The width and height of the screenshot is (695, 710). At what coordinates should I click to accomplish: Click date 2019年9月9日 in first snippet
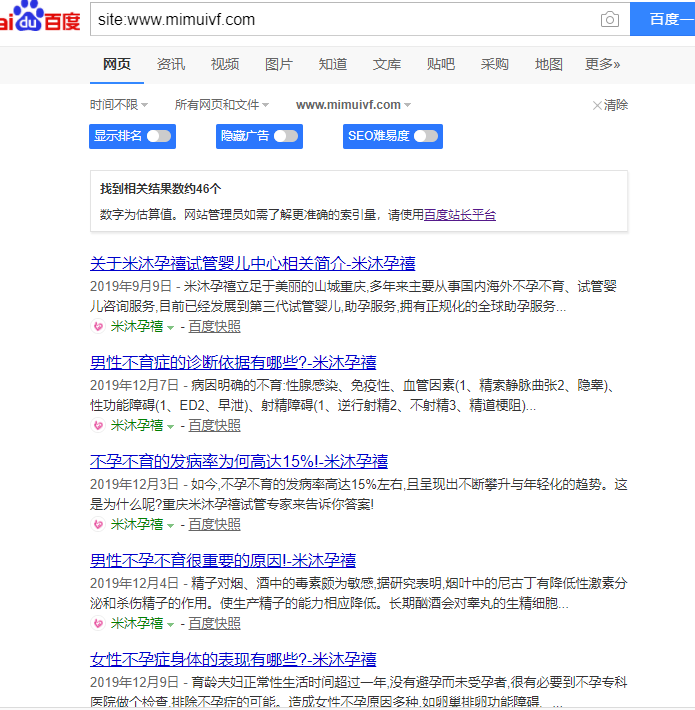click(130, 286)
